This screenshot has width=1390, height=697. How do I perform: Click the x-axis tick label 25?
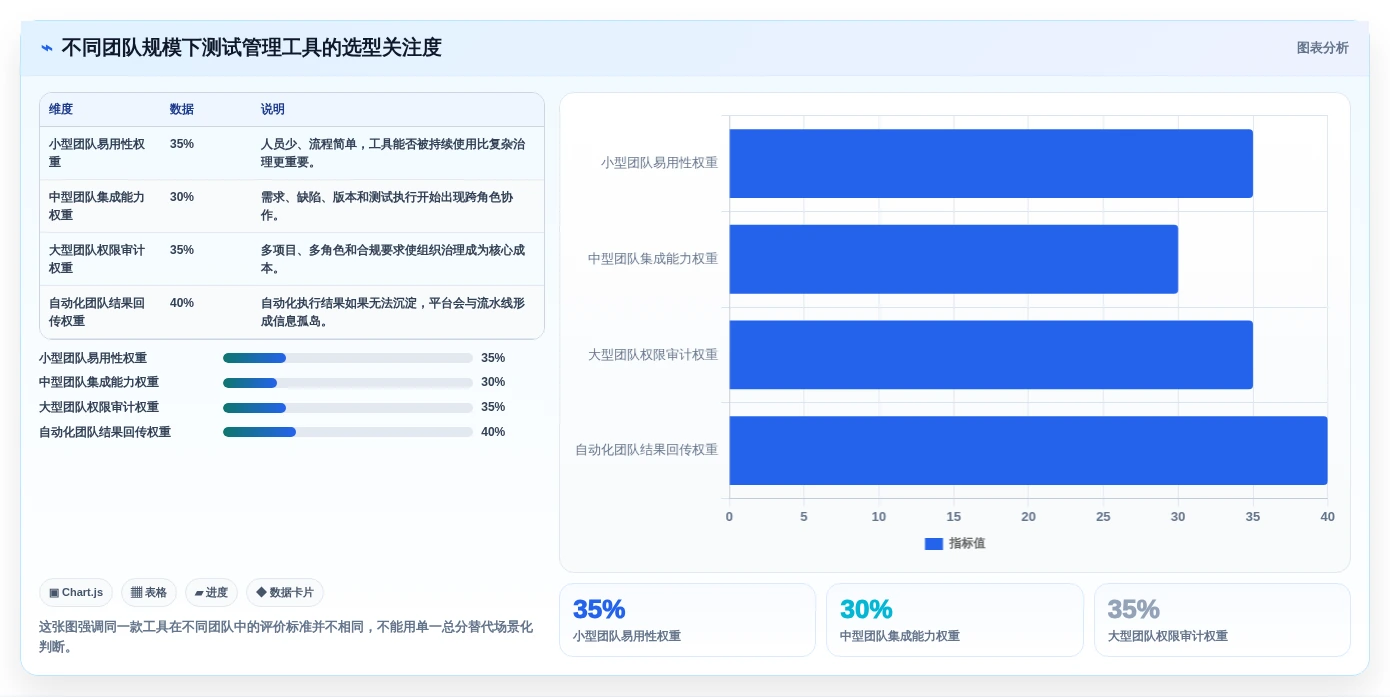coord(1103,517)
